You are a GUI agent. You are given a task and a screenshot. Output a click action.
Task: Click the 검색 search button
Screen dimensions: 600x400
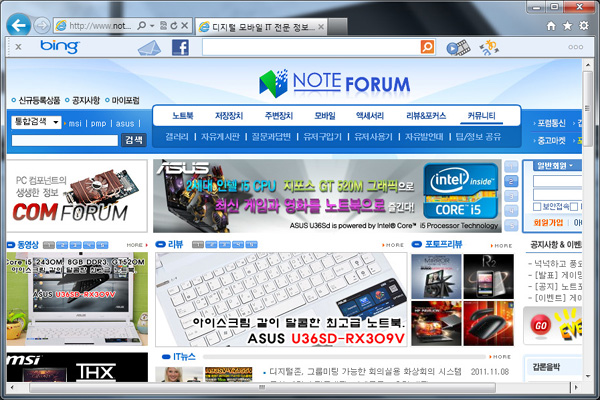(134, 140)
